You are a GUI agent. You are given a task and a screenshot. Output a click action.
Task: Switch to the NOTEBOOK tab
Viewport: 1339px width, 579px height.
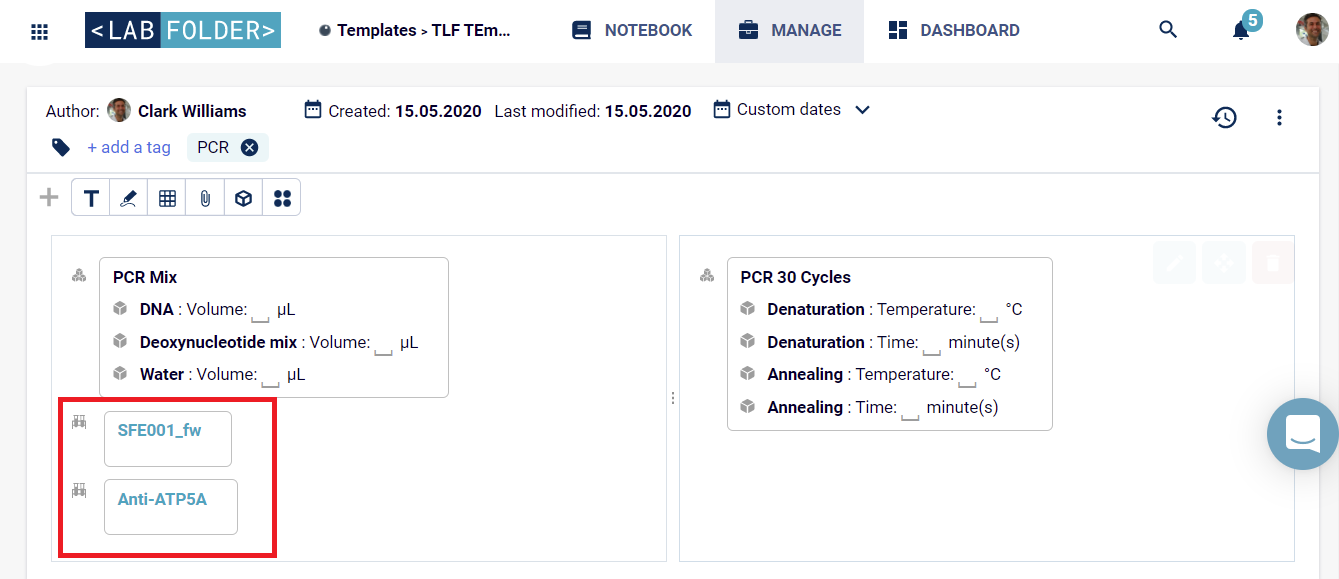tap(632, 31)
